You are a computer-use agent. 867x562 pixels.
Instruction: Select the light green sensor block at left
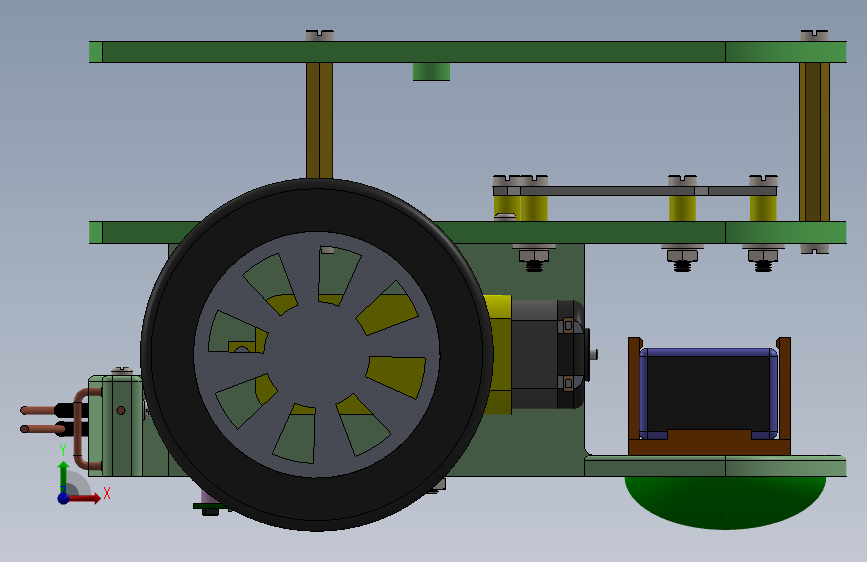(x=115, y=426)
